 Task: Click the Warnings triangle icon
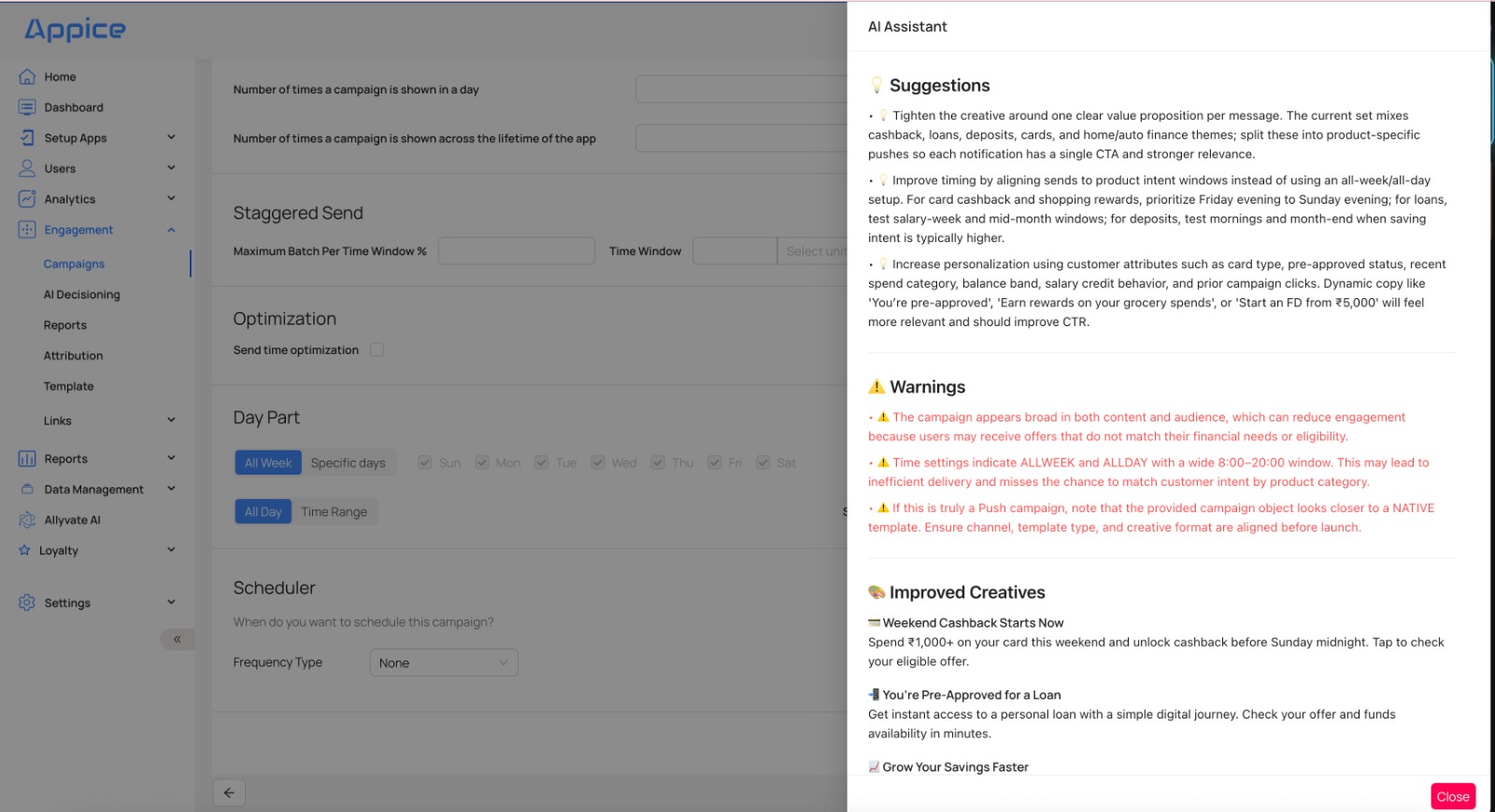[876, 387]
